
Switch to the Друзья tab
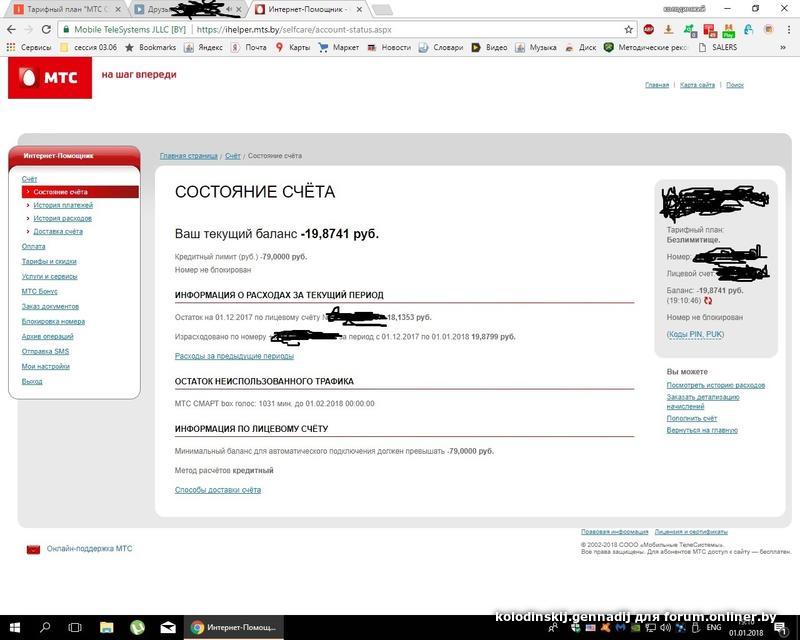coord(184,9)
